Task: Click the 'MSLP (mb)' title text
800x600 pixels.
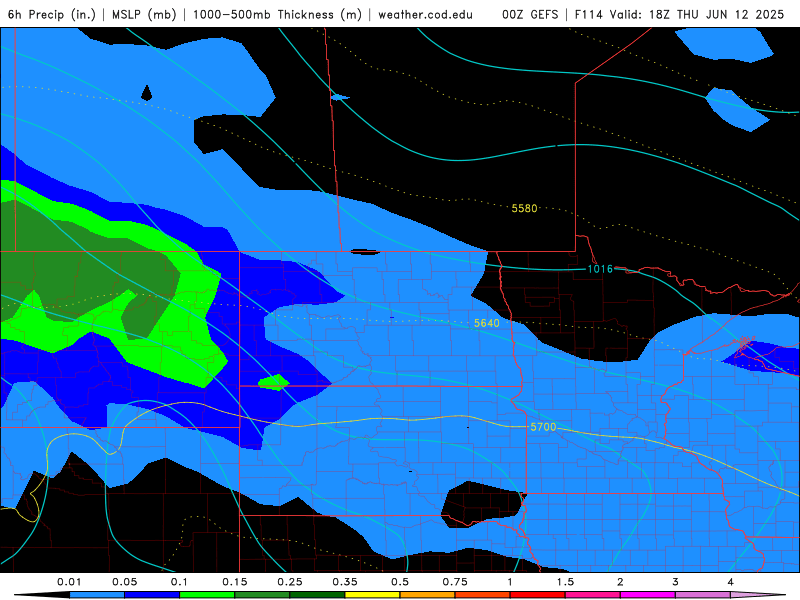Action: point(144,14)
